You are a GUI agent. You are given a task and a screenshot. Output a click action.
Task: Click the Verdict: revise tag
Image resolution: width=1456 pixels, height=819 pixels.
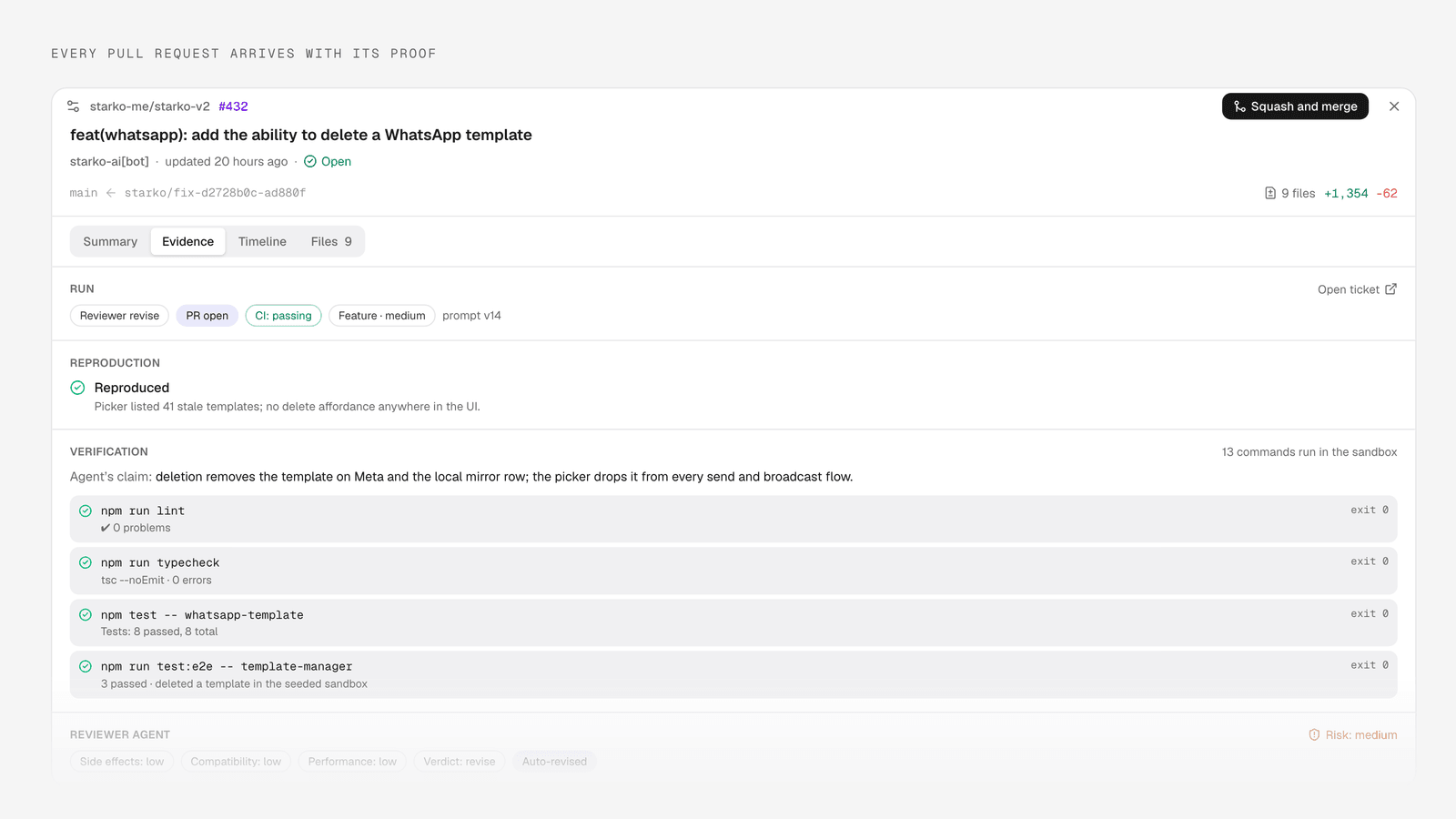pyautogui.click(x=460, y=762)
